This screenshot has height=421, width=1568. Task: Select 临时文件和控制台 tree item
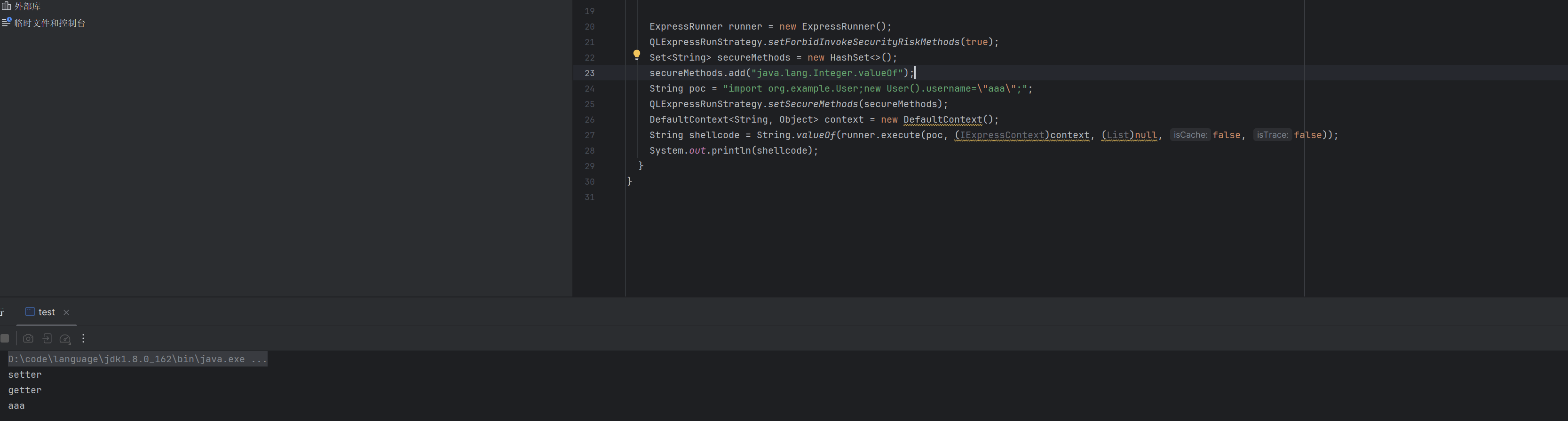click(x=50, y=23)
